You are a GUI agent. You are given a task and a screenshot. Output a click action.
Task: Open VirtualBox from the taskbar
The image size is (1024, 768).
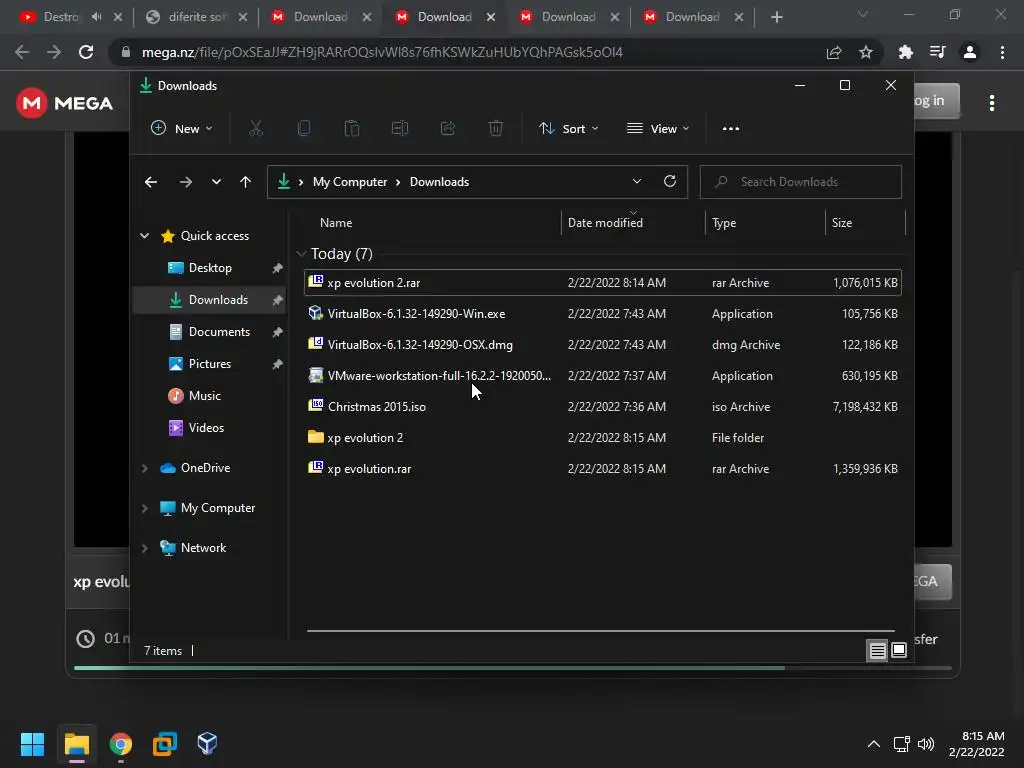pos(207,744)
